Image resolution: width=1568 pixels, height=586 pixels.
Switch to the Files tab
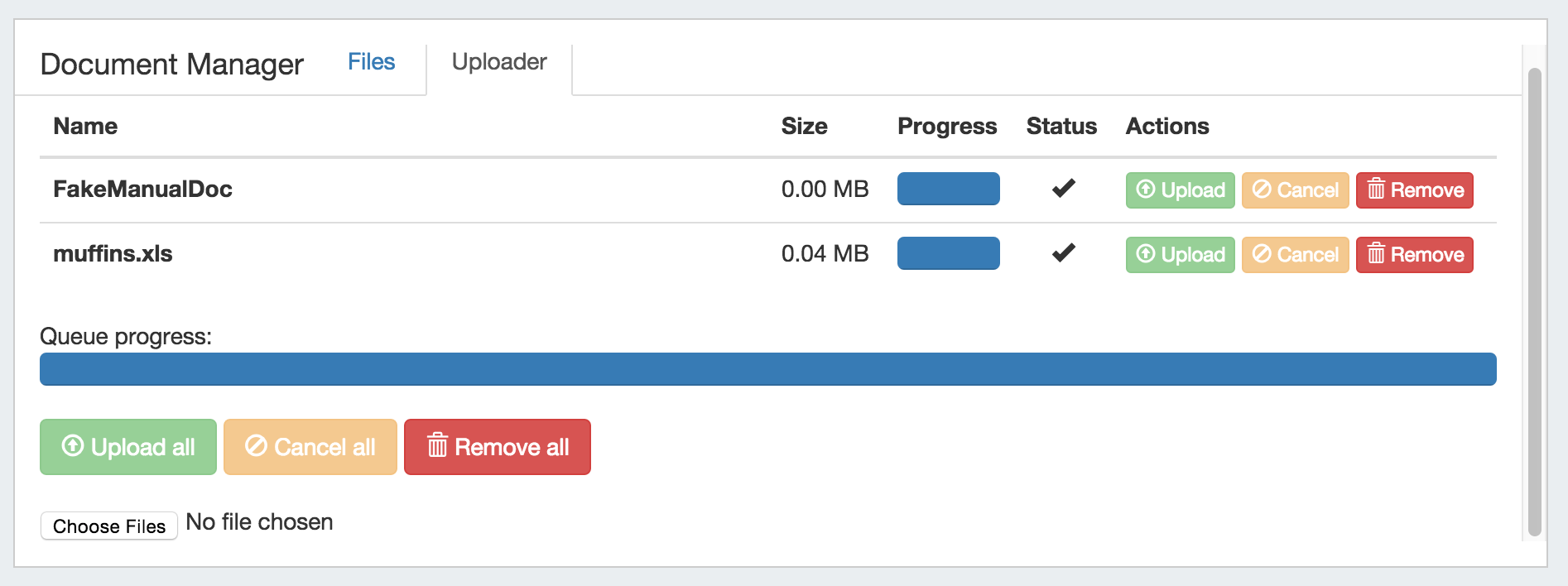pos(371,62)
